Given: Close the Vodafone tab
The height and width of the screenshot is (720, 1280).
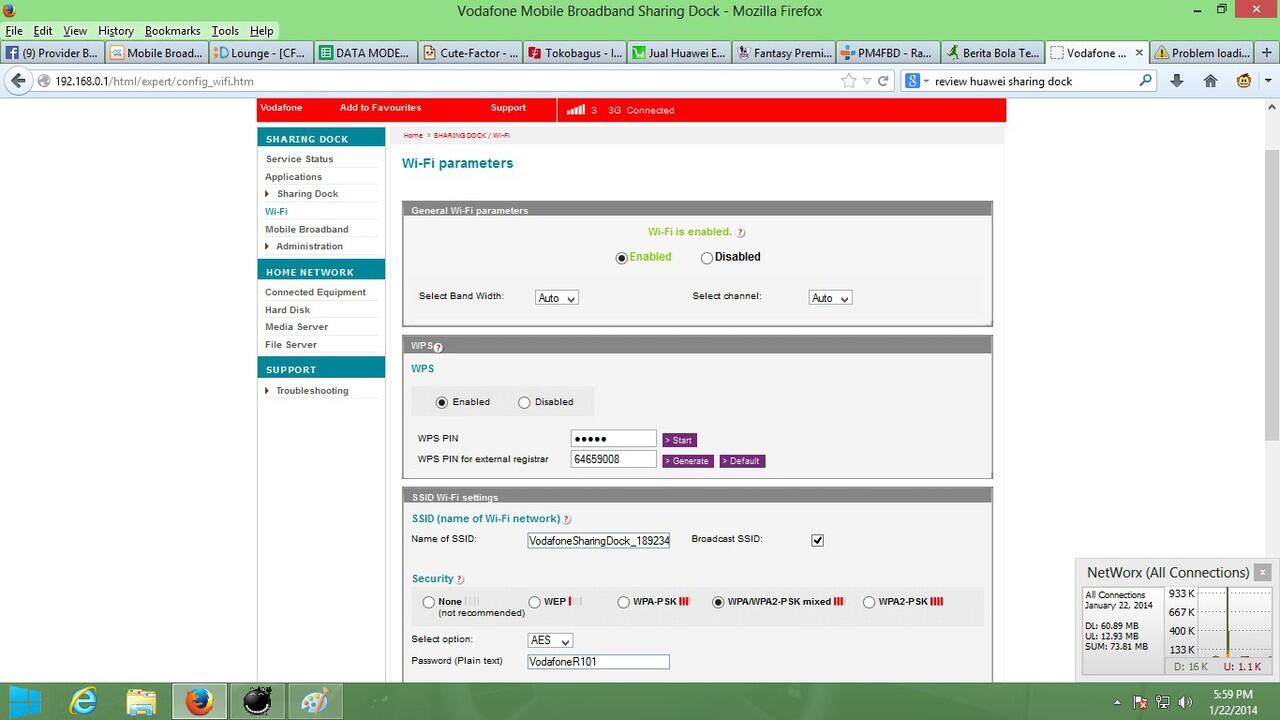Looking at the screenshot, I should (1139, 53).
